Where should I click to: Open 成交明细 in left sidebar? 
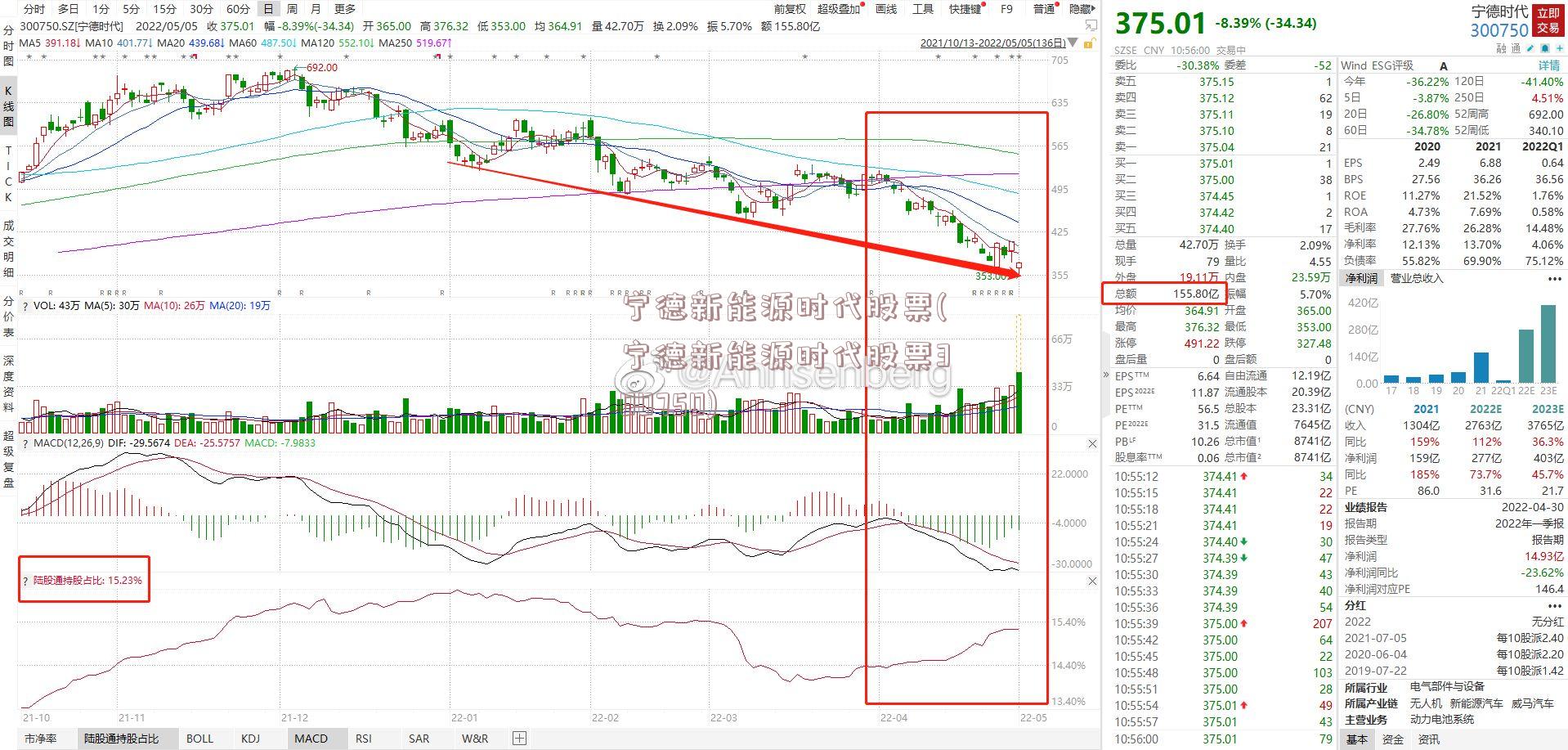[8, 249]
